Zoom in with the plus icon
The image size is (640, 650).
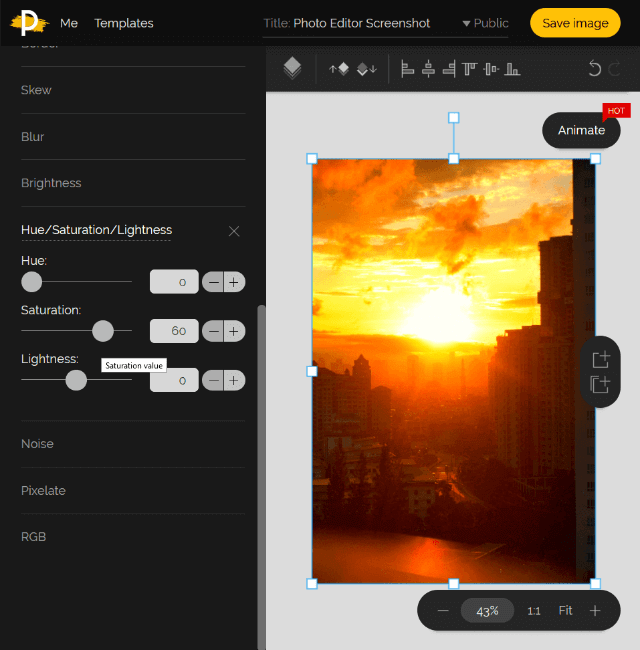tap(595, 611)
